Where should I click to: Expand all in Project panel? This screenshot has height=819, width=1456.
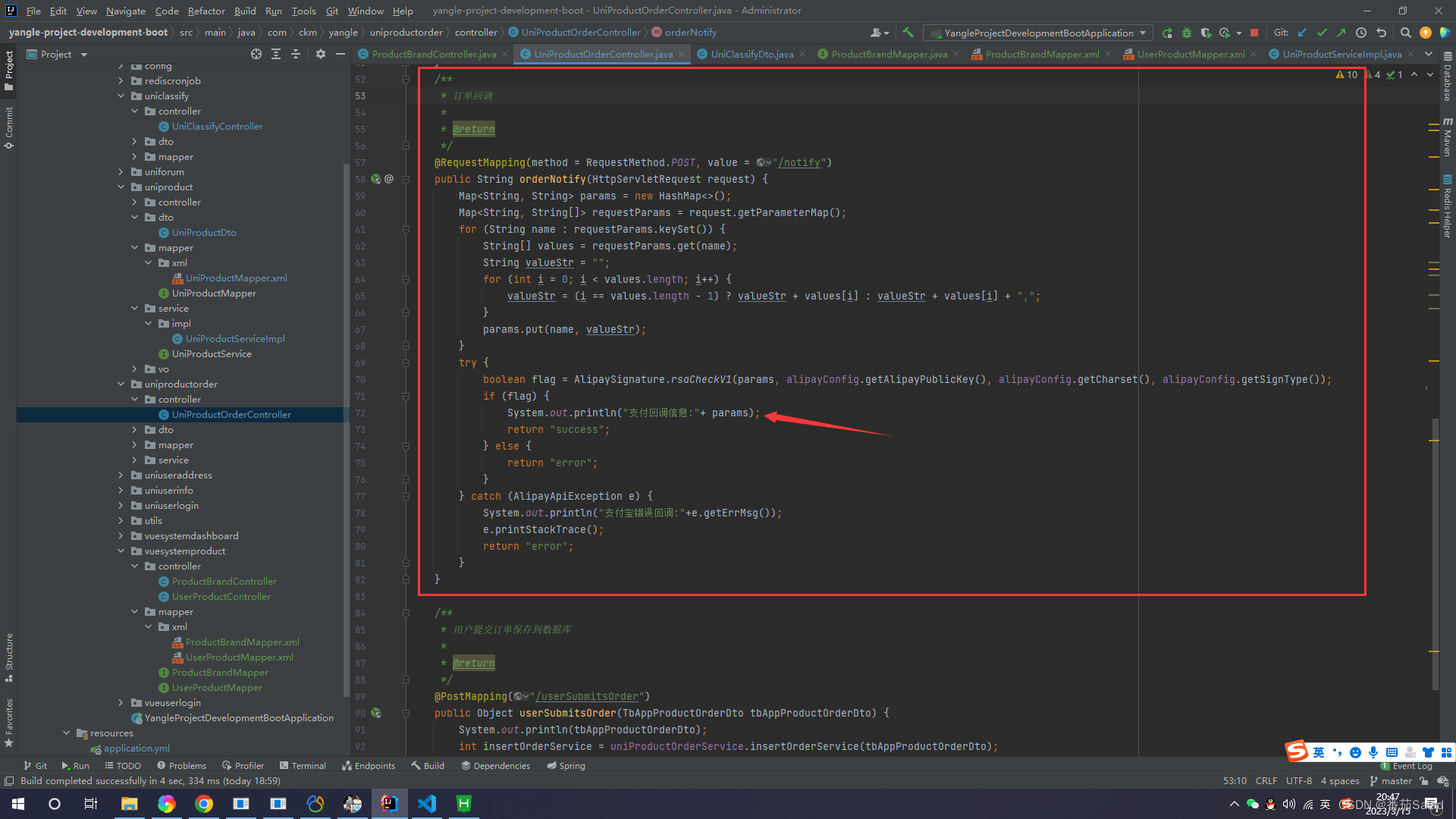click(276, 54)
